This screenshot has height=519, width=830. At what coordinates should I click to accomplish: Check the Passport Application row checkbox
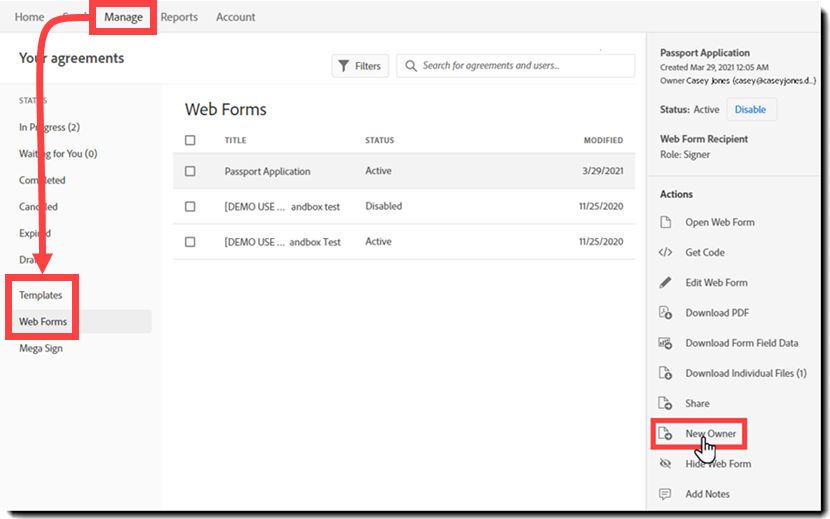click(190, 171)
